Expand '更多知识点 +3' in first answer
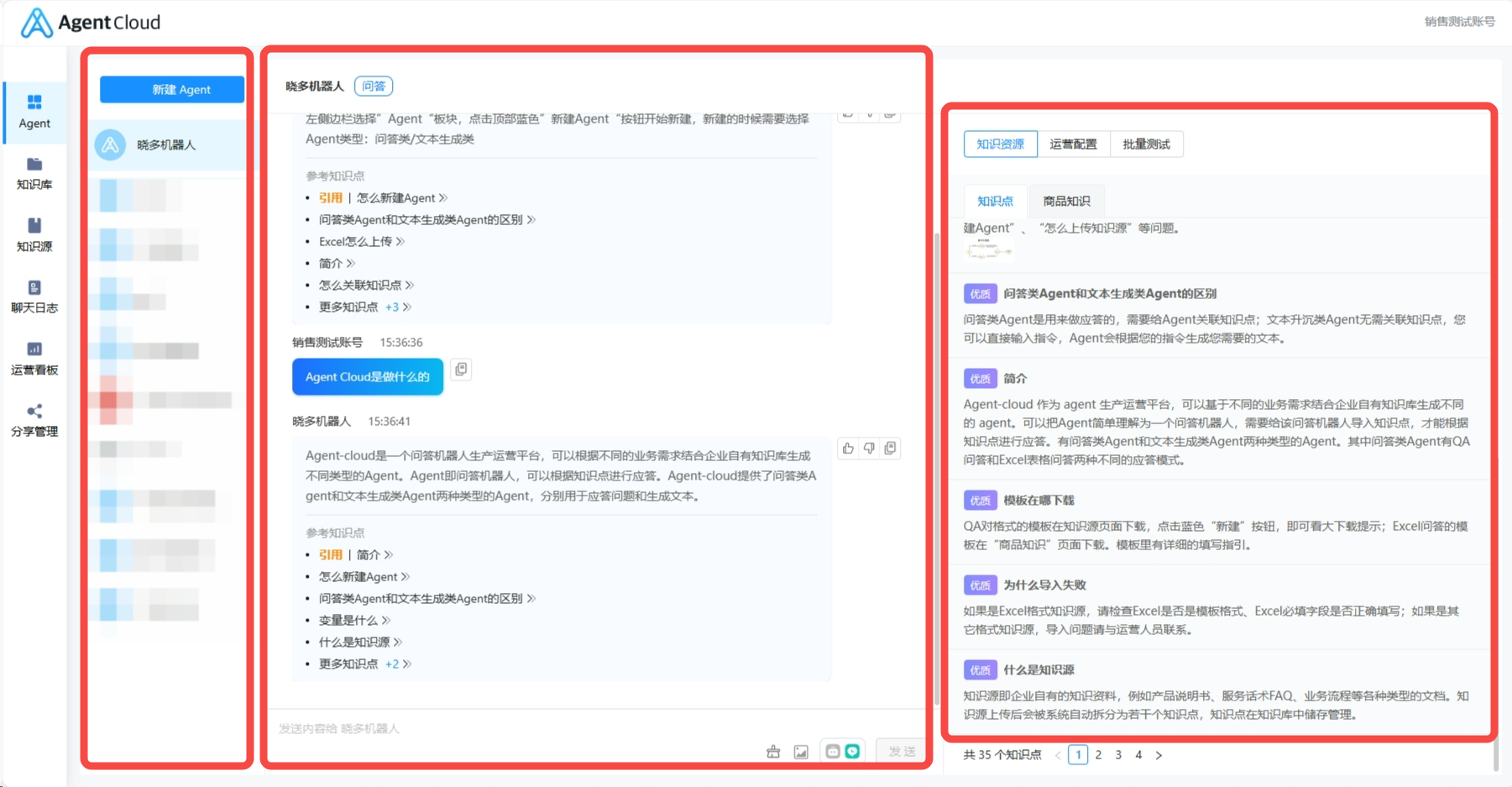Image resolution: width=1512 pixels, height=787 pixels. click(365, 307)
